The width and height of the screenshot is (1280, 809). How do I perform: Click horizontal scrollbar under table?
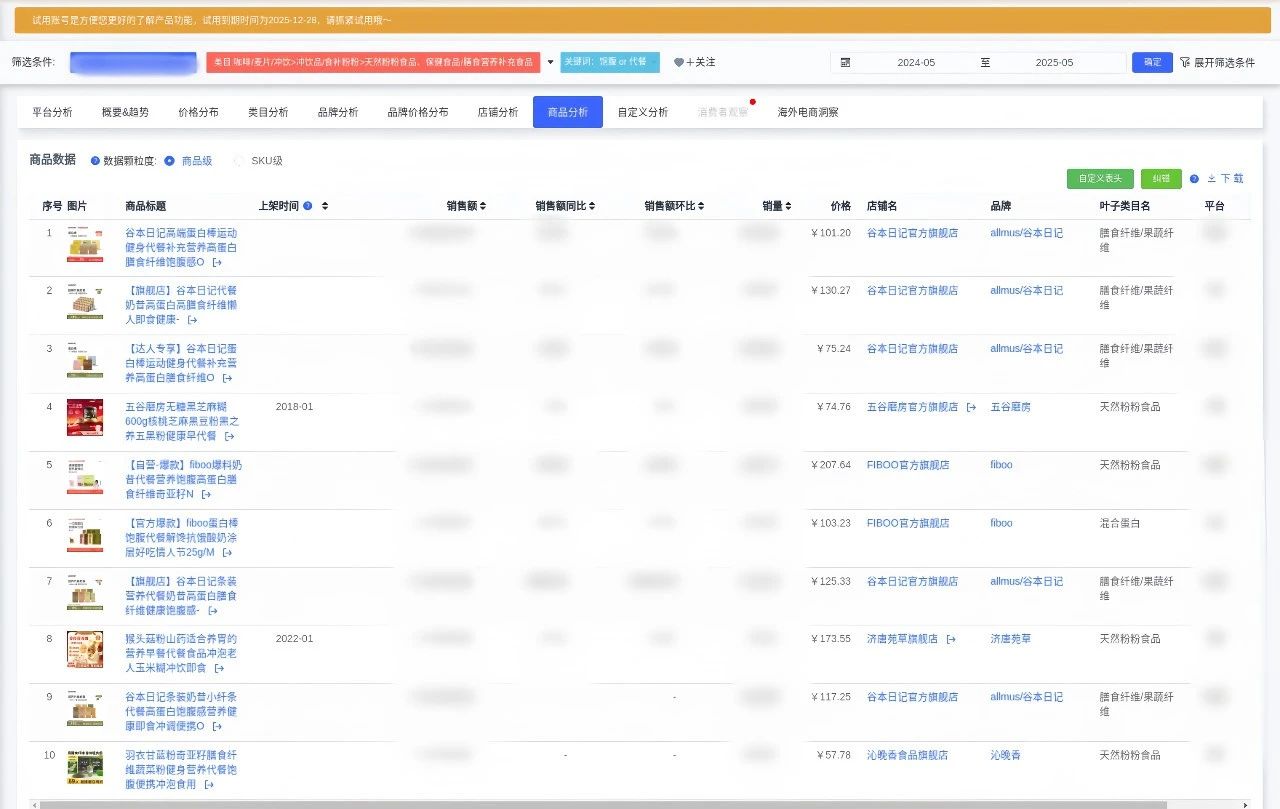click(603, 804)
